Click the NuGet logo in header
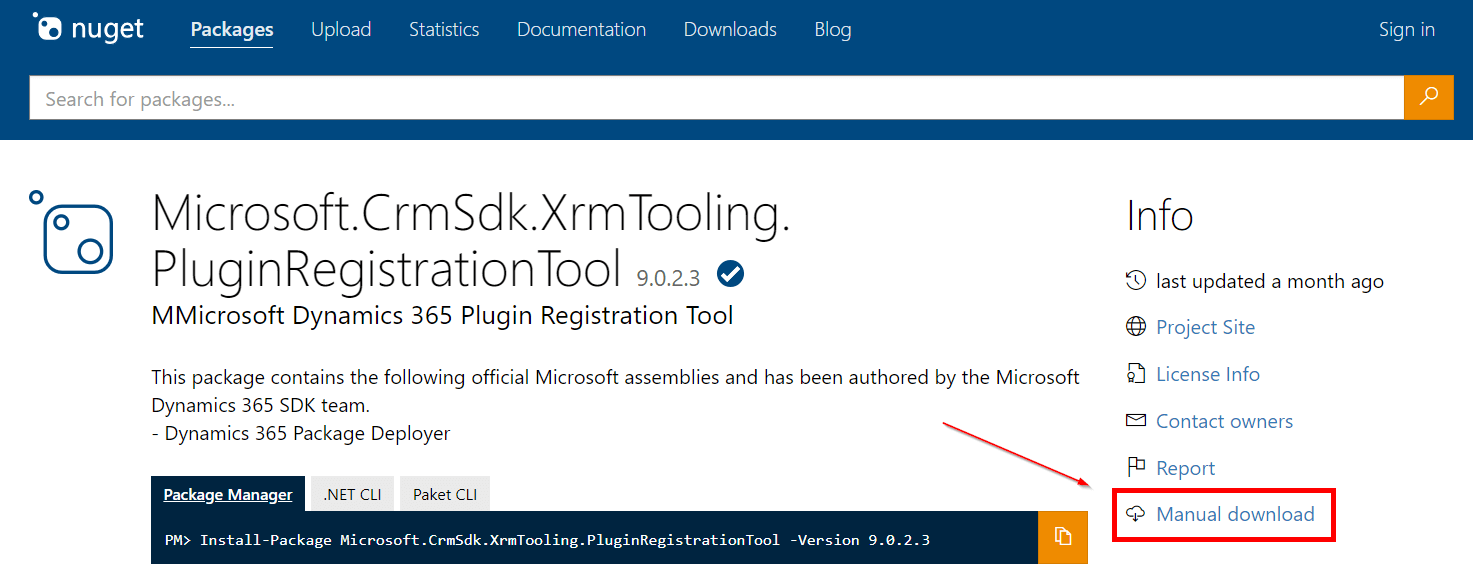Screen dimensions: 1473x581 (88, 29)
